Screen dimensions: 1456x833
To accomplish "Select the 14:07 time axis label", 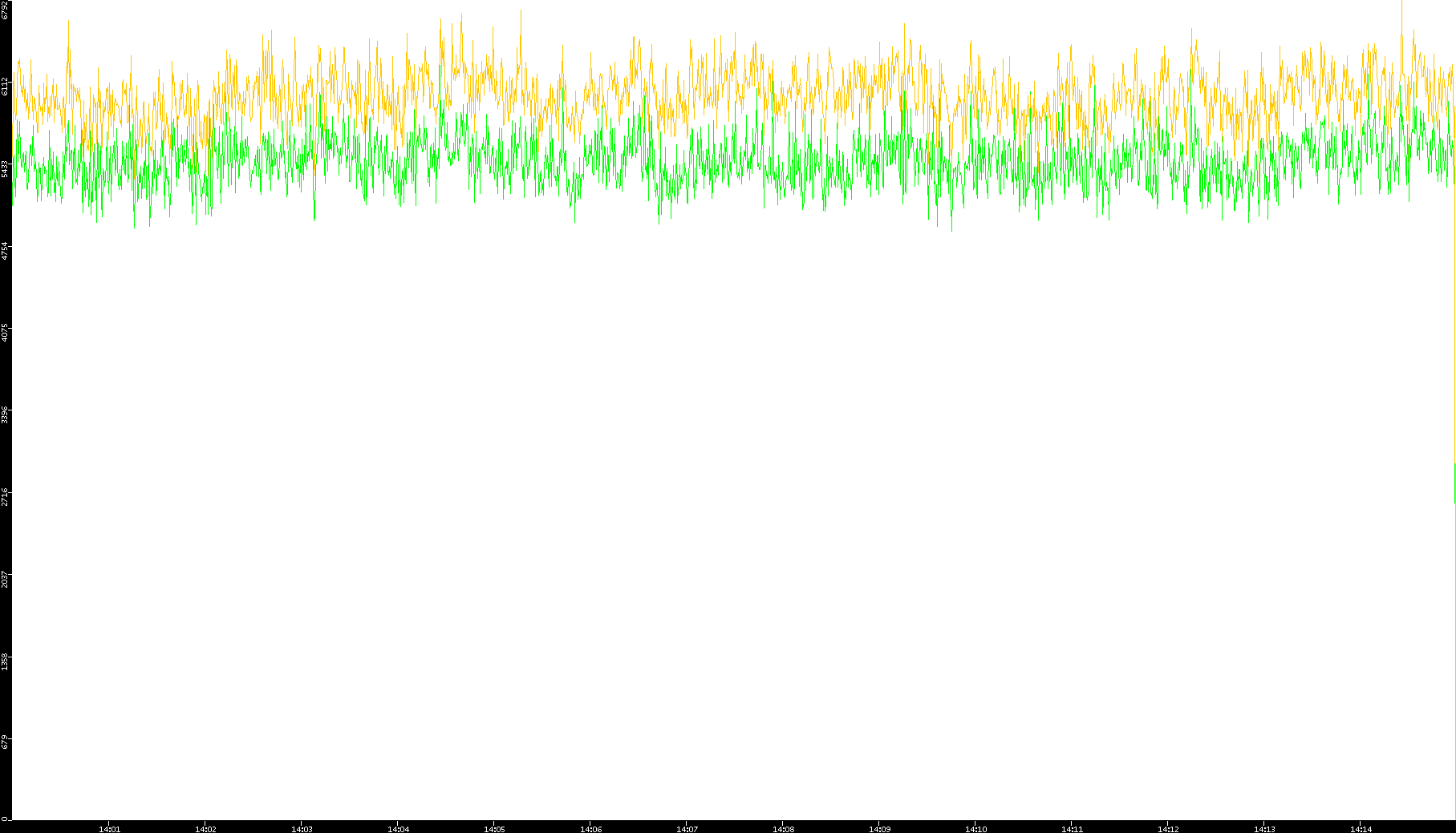I will [687, 829].
